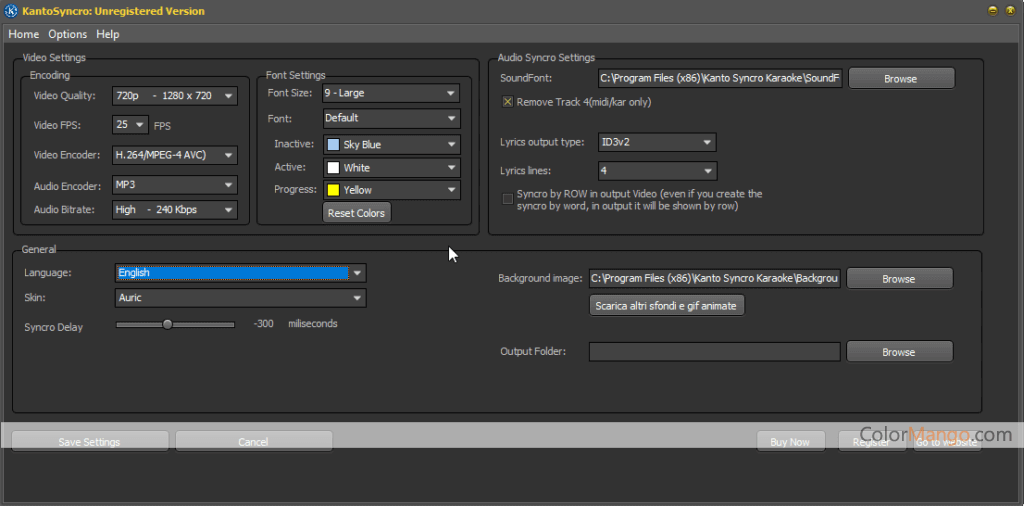Click the Output Folder field
This screenshot has height=506, width=1024.
(x=715, y=352)
